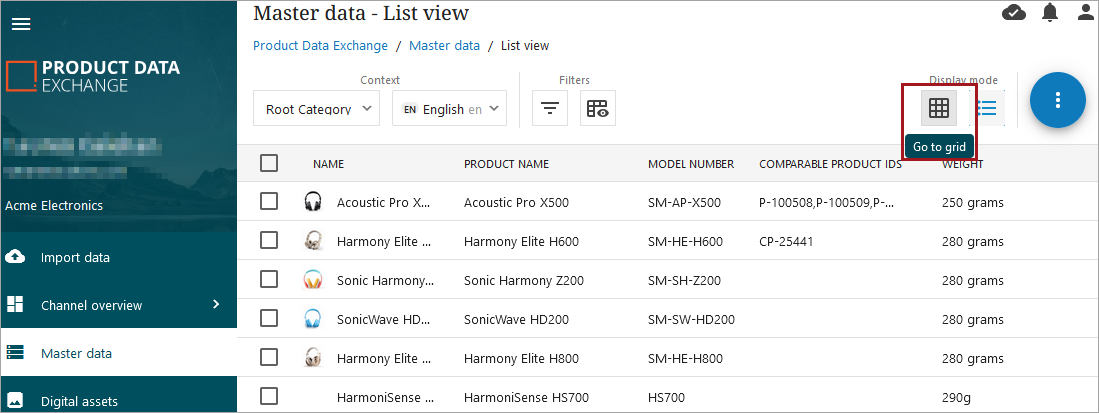Toggle the select-all checkbox in header
1099x413 pixels.
(x=269, y=163)
